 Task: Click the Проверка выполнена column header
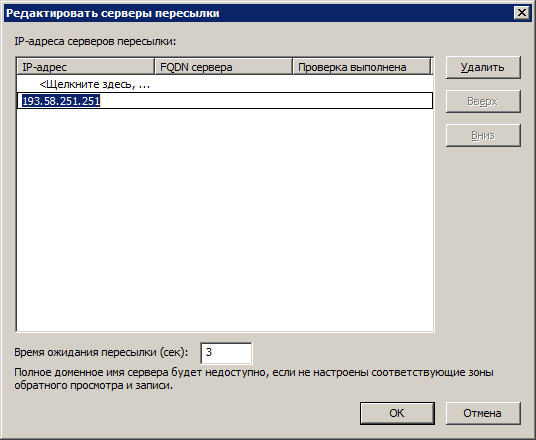tap(362, 67)
